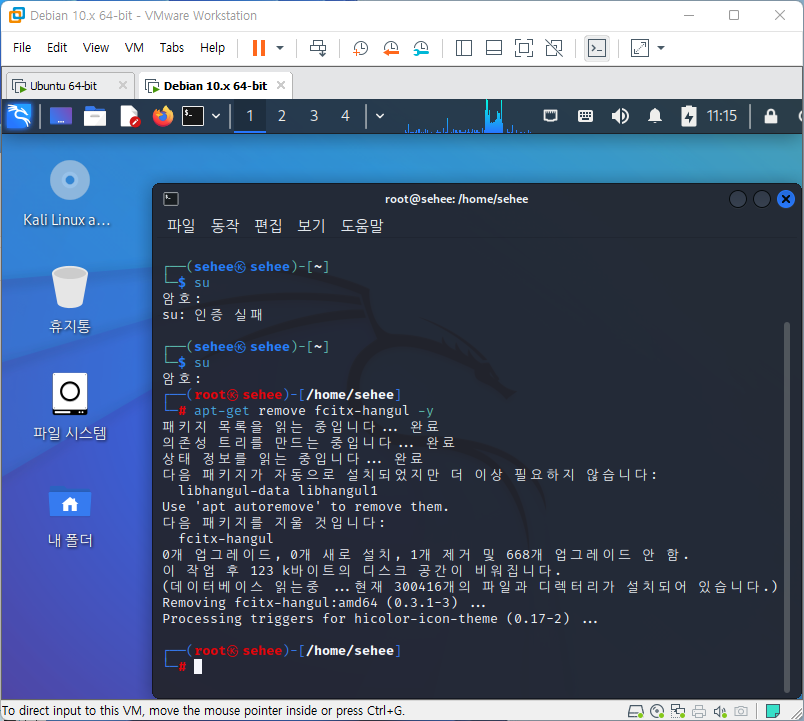804x721 pixels.
Task: Expand the panel window list chevron
Action: (380, 116)
